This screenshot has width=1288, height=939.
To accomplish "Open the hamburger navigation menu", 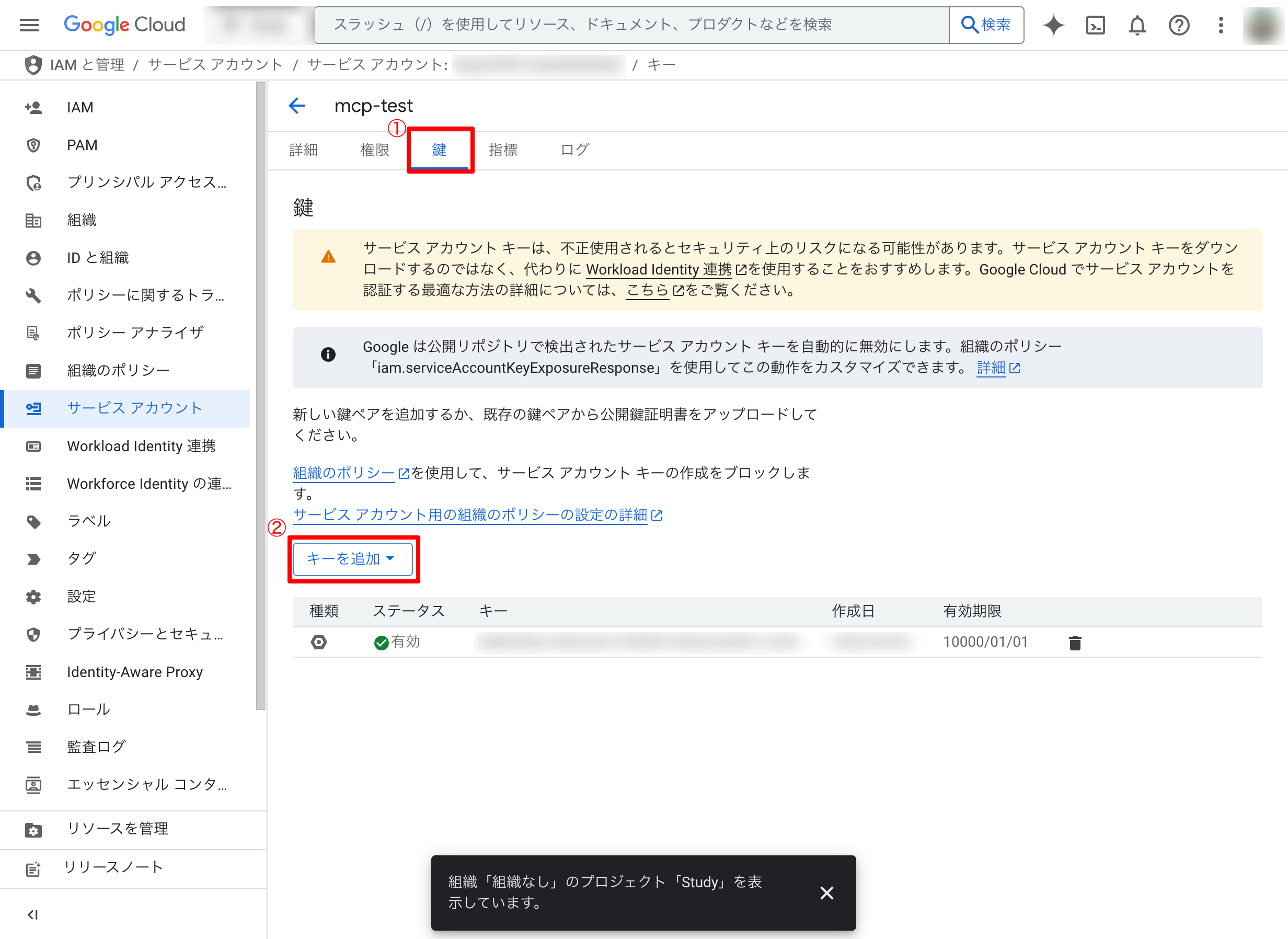I will pyautogui.click(x=29, y=25).
